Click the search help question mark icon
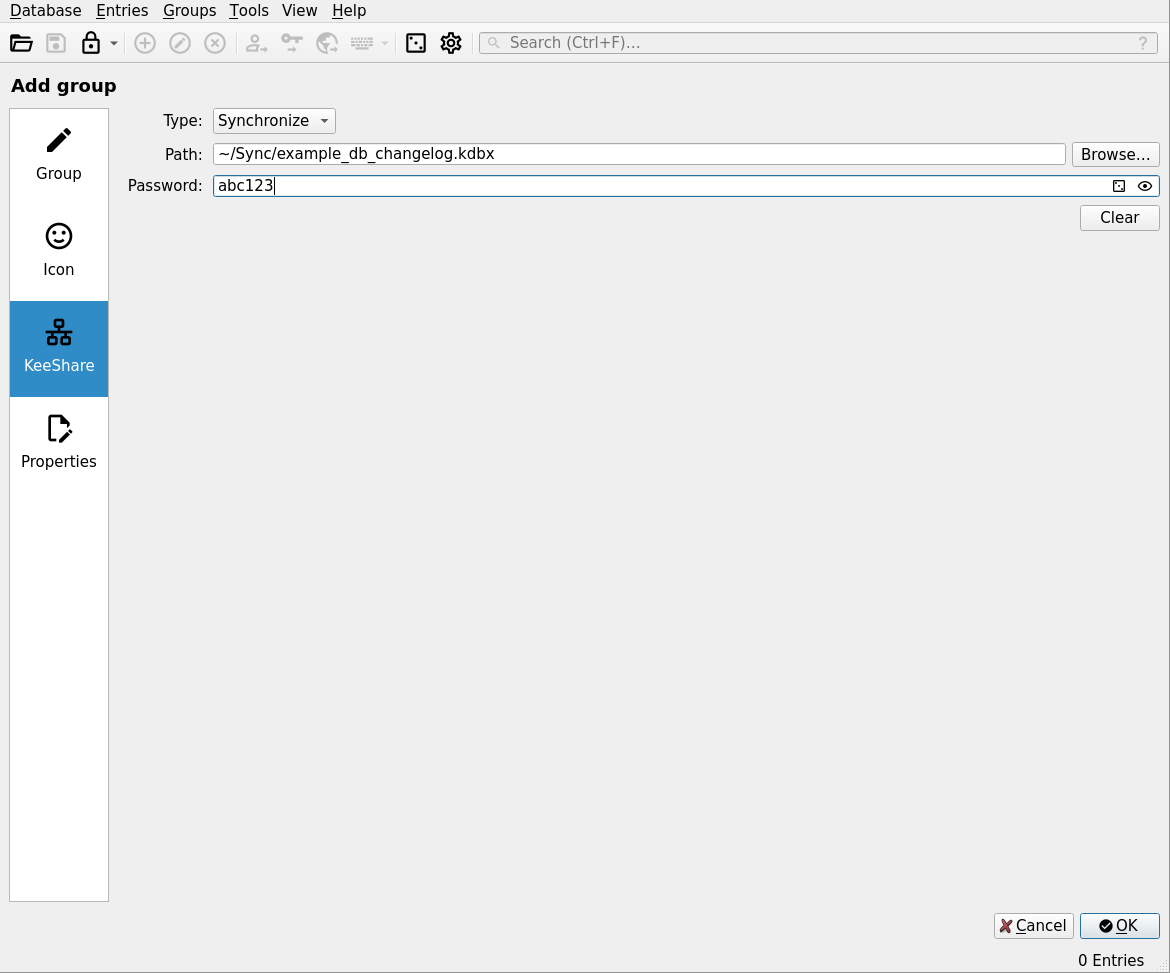 tap(1143, 43)
